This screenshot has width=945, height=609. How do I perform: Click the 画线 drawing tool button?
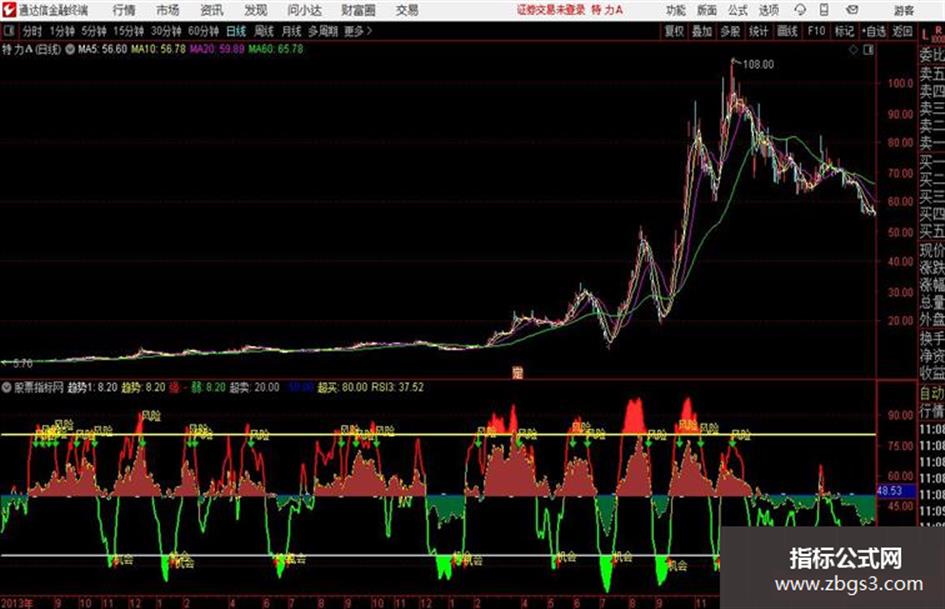pyautogui.click(x=787, y=31)
